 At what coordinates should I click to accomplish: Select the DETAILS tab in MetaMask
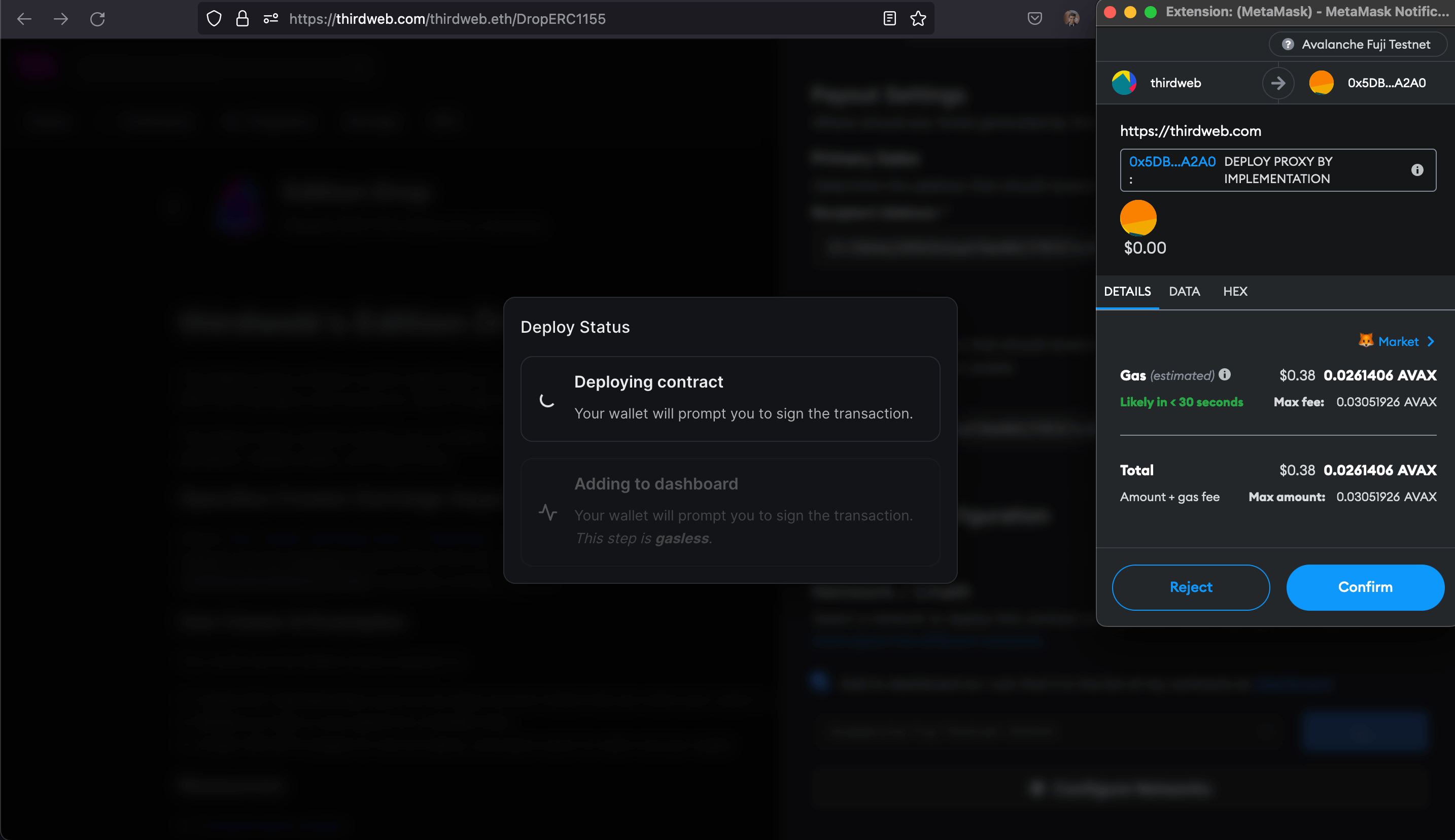tap(1128, 291)
